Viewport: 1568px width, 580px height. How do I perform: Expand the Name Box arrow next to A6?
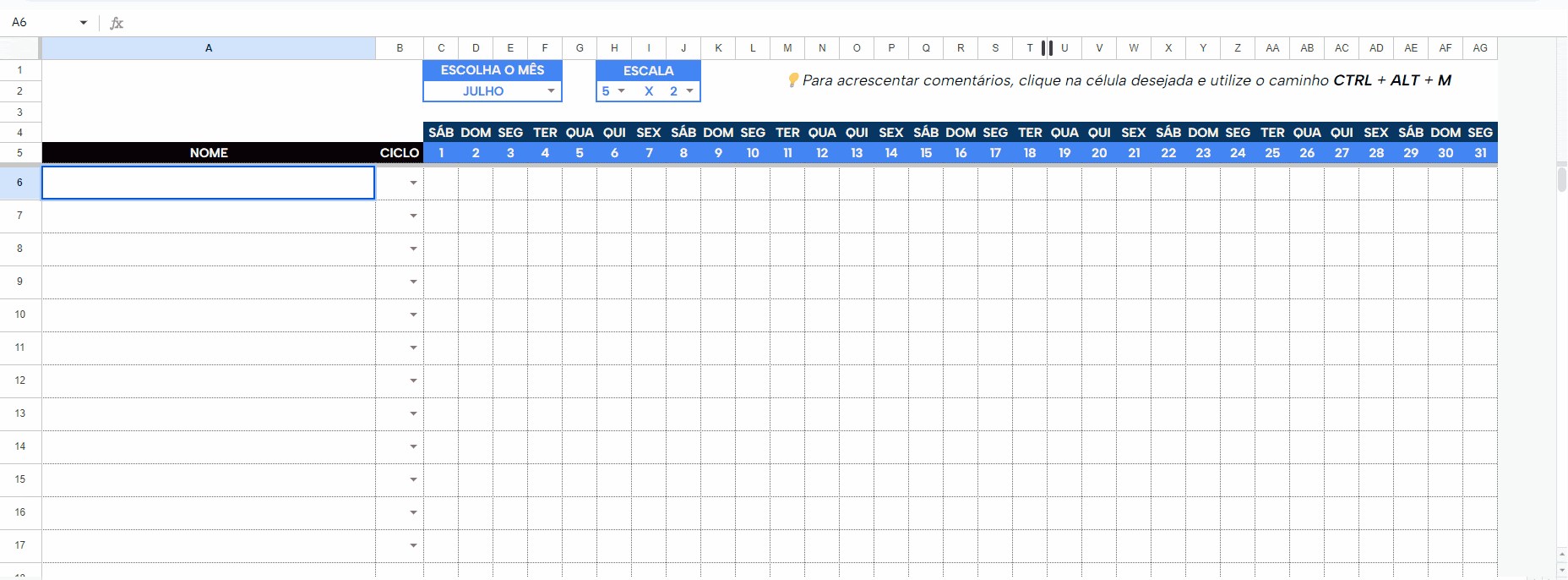pyautogui.click(x=84, y=23)
